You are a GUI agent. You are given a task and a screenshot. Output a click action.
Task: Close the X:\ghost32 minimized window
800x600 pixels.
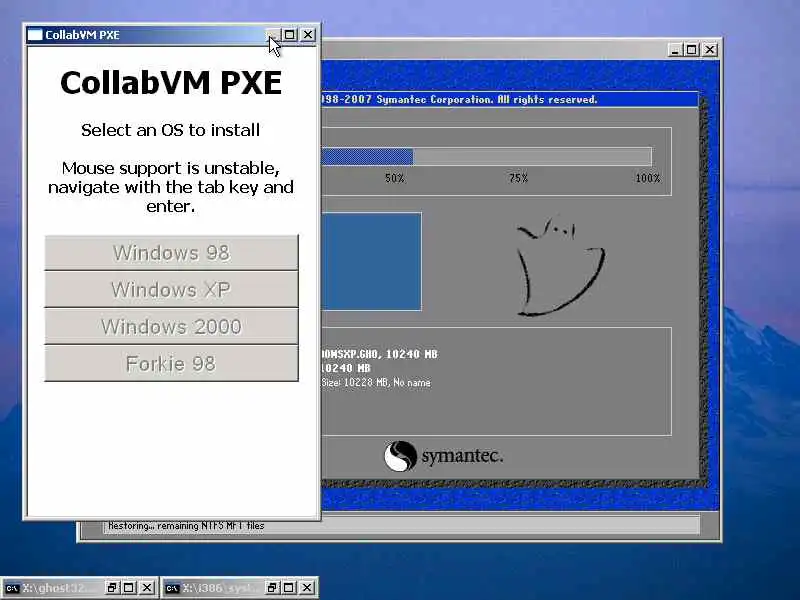147,588
